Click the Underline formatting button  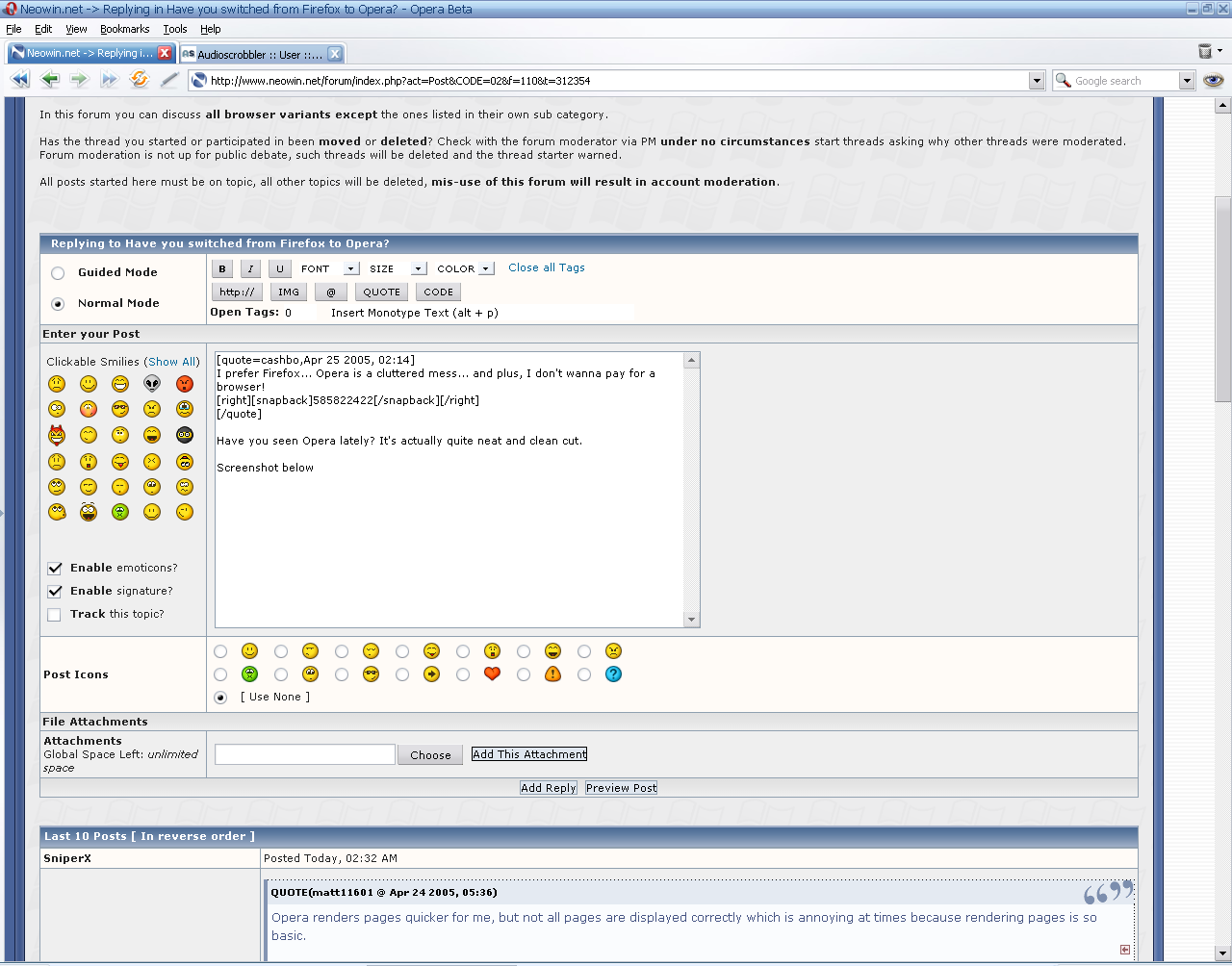pos(279,269)
